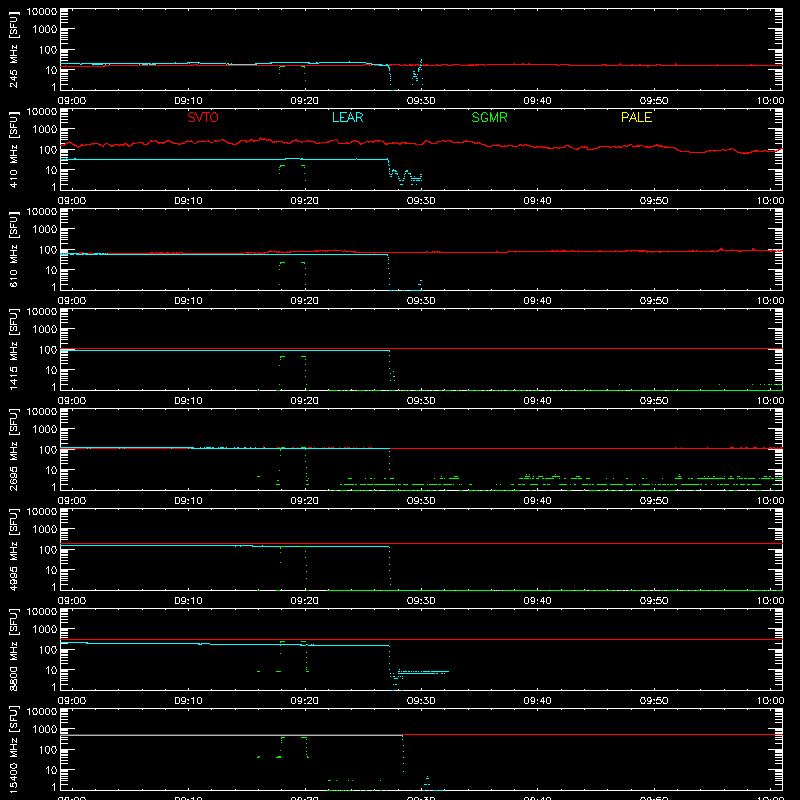Select the '410 MHz [SFU]' axis title
The height and width of the screenshot is (800, 800).
[x=13, y=149]
